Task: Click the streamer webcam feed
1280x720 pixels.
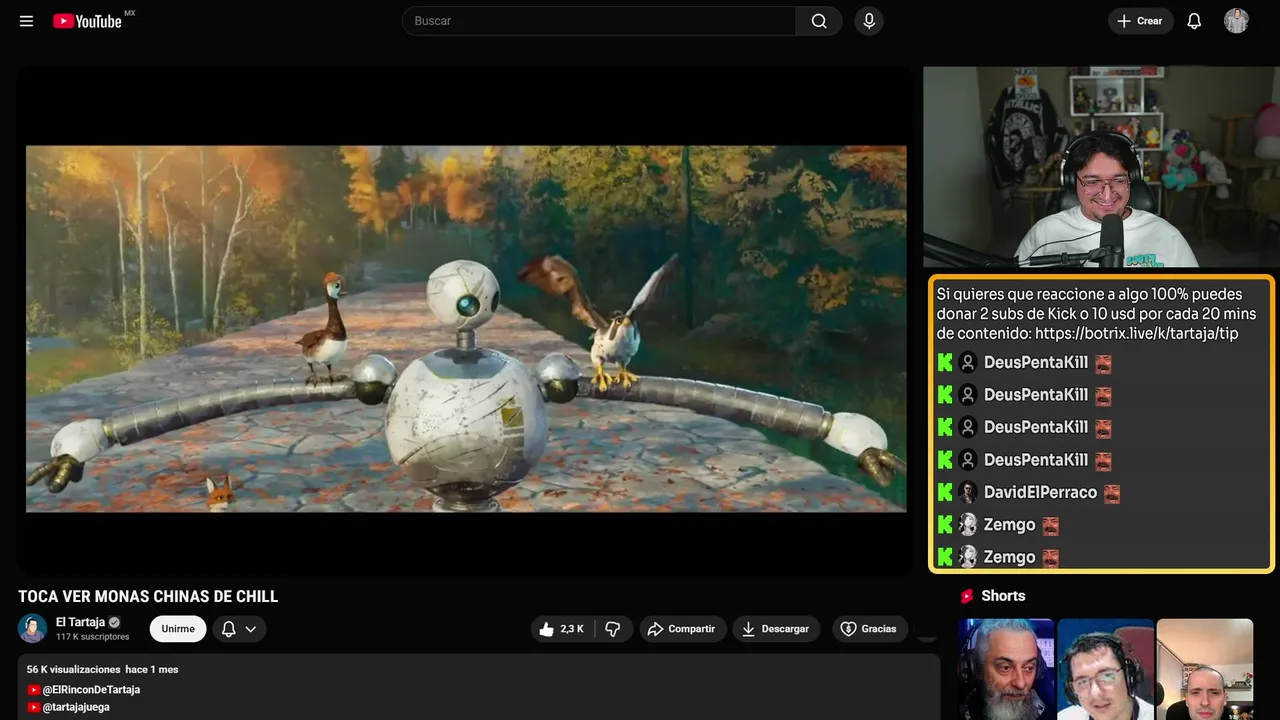Action: click(1099, 167)
